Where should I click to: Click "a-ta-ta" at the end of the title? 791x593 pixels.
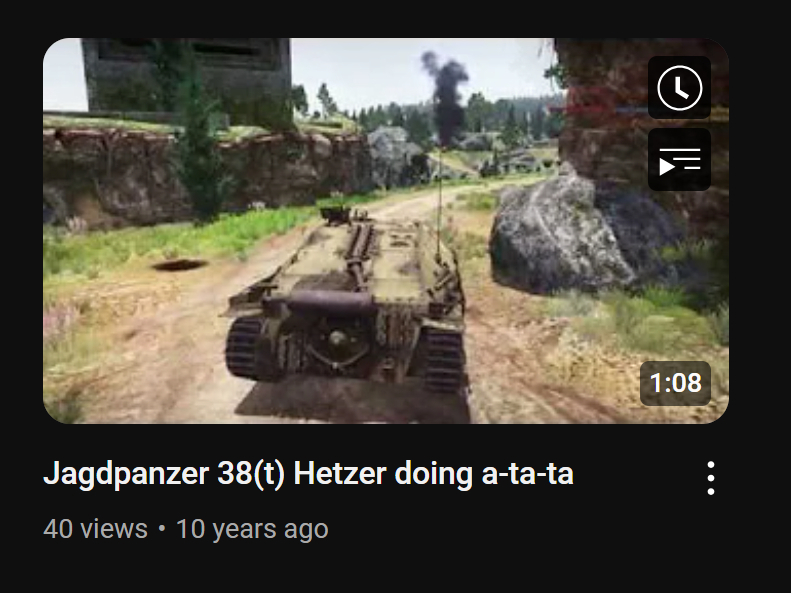coord(528,475)
